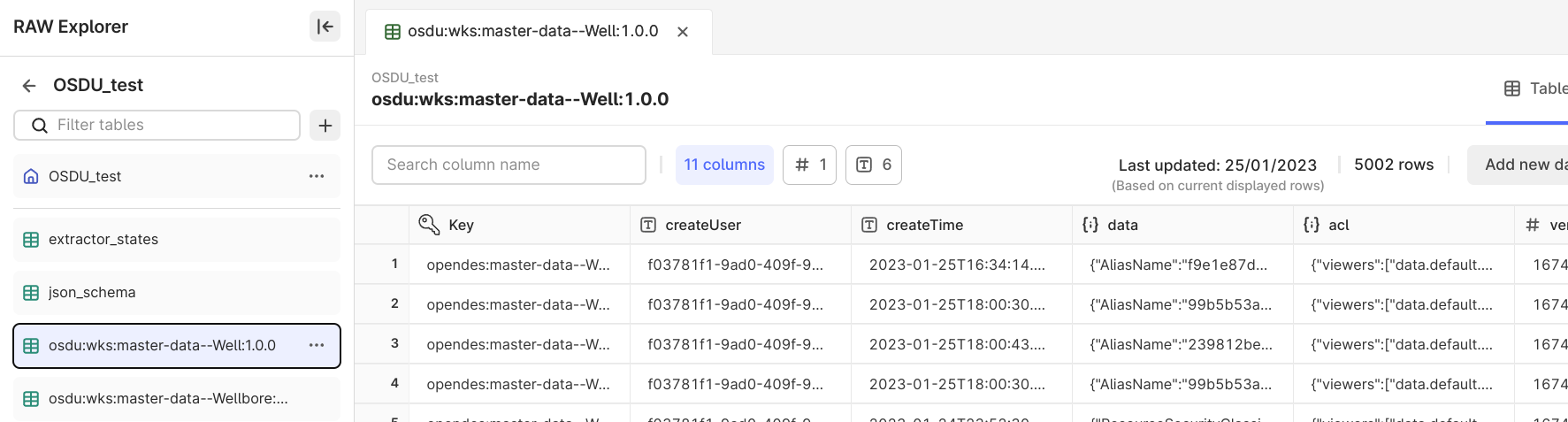Image resolution: width=1568 pixels, height=422 pixels.
Task: Click the number hash icon on last column
Action: click(1533, 225)
